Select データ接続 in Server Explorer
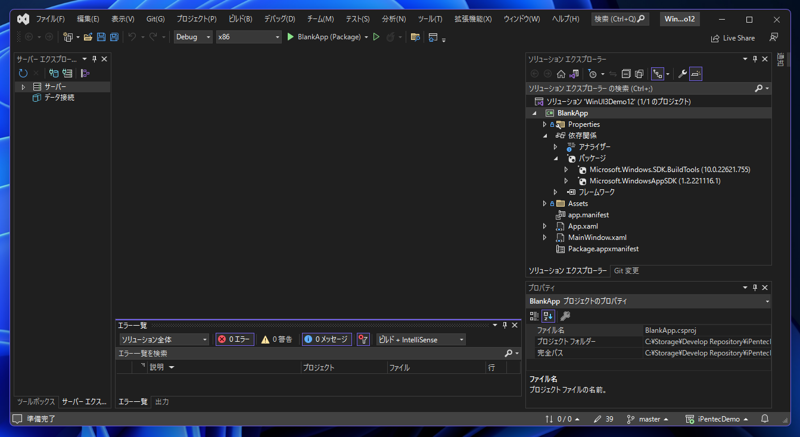This screenshot has width=800, height=437. click(59, 97)
